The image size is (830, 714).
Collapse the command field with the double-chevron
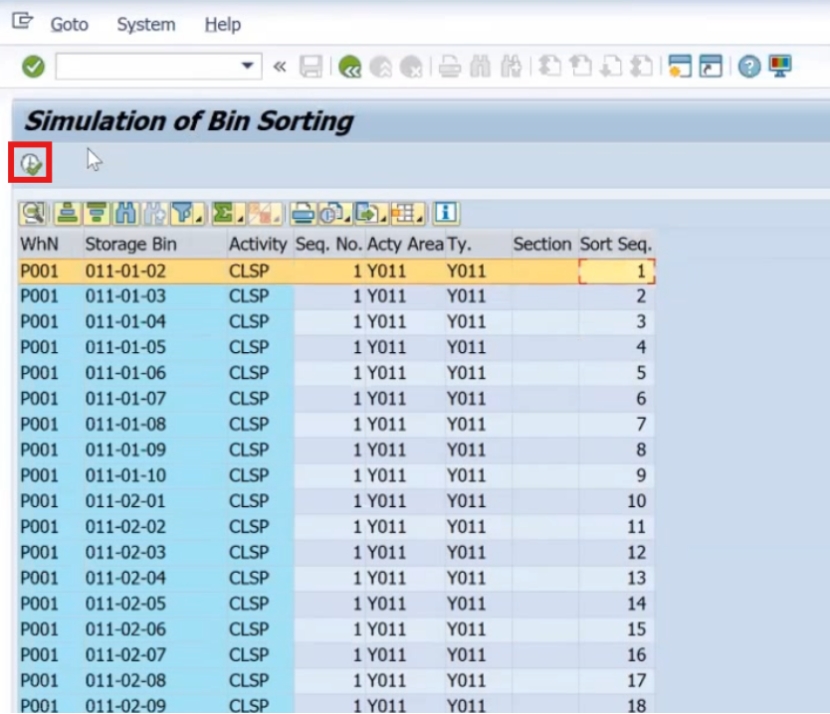click(279, 67)
